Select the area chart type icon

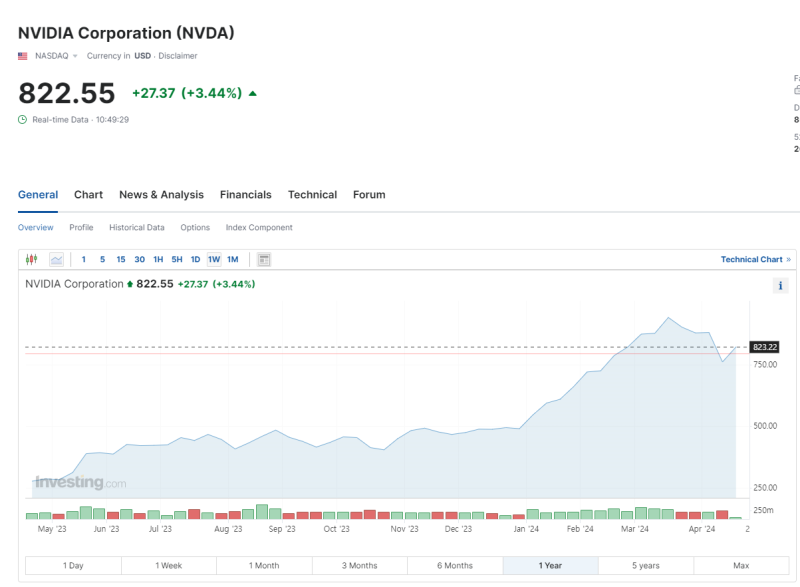click(56, 260)
